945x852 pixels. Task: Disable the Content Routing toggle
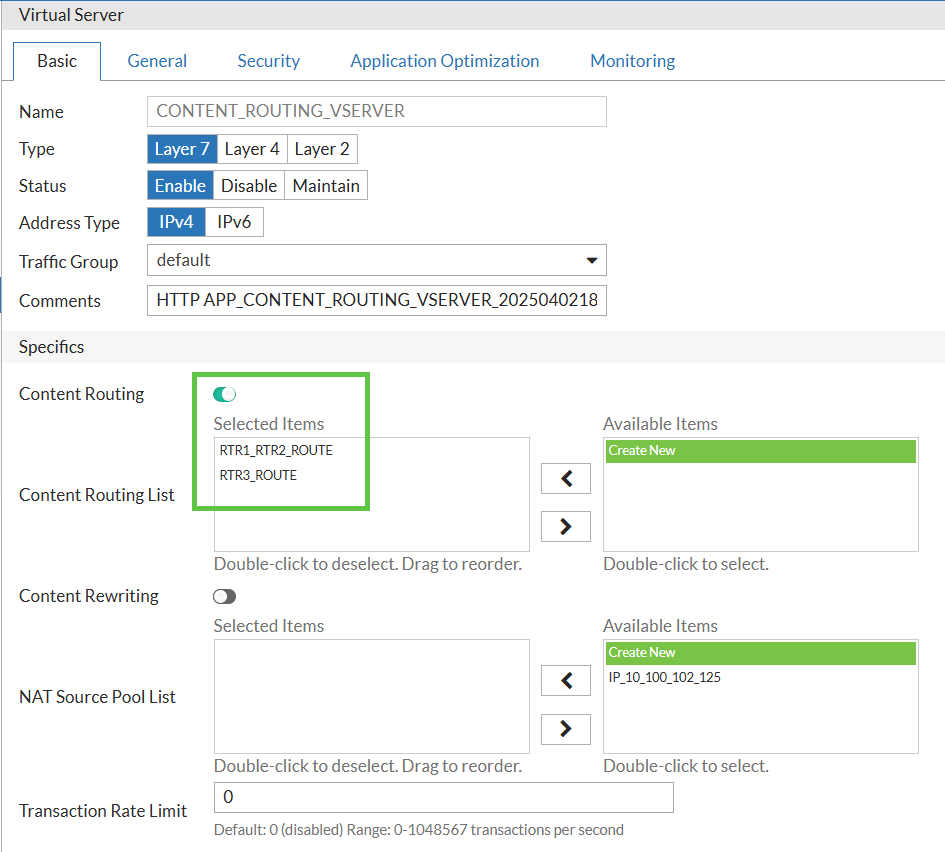tap(225, 395)
